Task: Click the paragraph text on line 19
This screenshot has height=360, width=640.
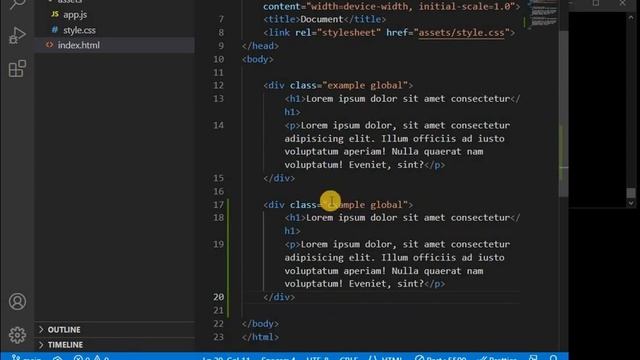Action: [397, 264]
